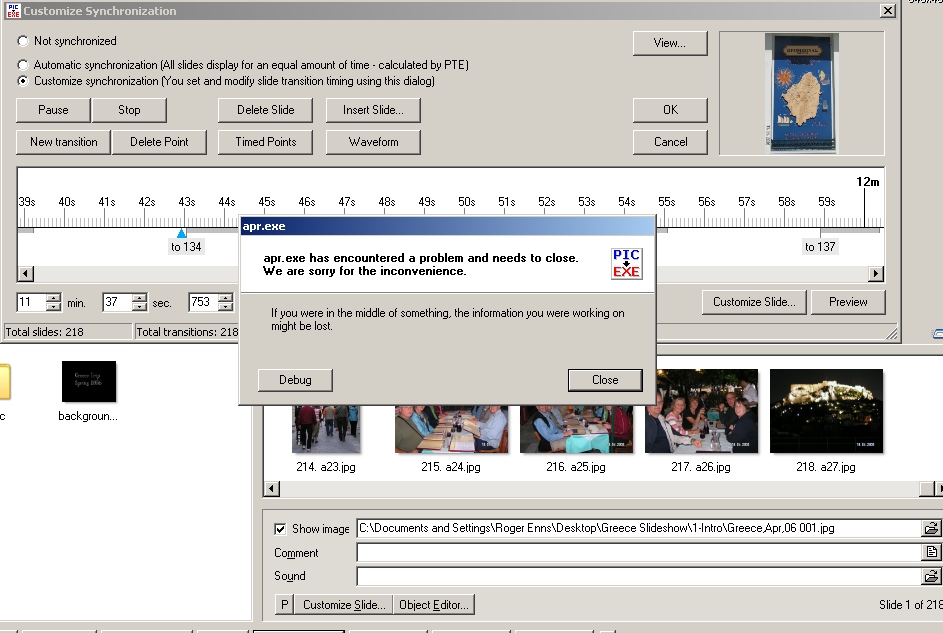The width and height of the screenshot is (943, 633).
Task: Increase the minutes value with up arrow
Action: click(54, 298)
